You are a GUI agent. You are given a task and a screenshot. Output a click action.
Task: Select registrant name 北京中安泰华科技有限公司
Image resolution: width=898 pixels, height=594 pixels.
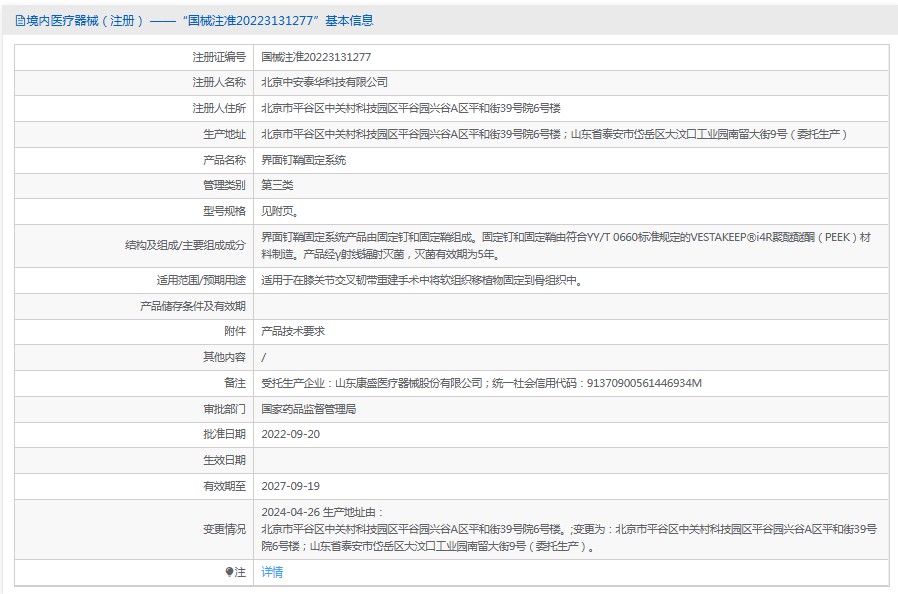tap(324, 82)
